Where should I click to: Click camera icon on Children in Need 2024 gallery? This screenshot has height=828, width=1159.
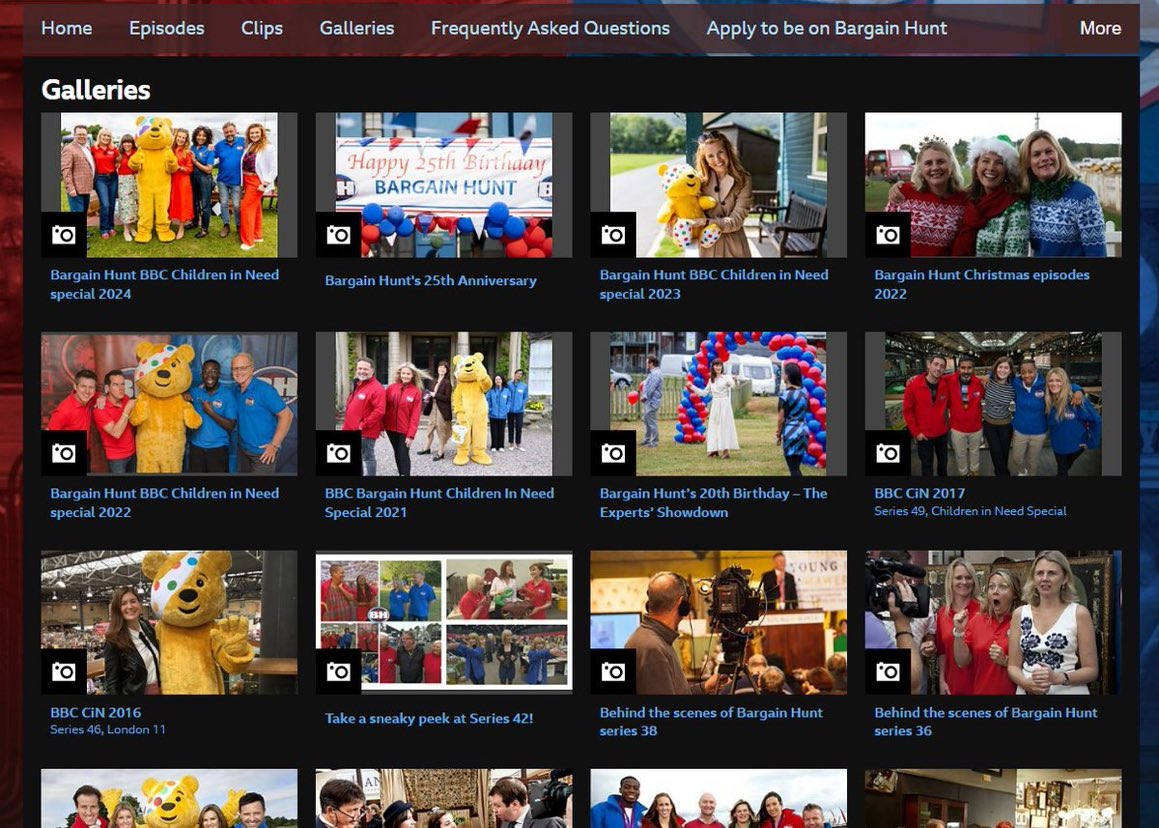point(64,235)
